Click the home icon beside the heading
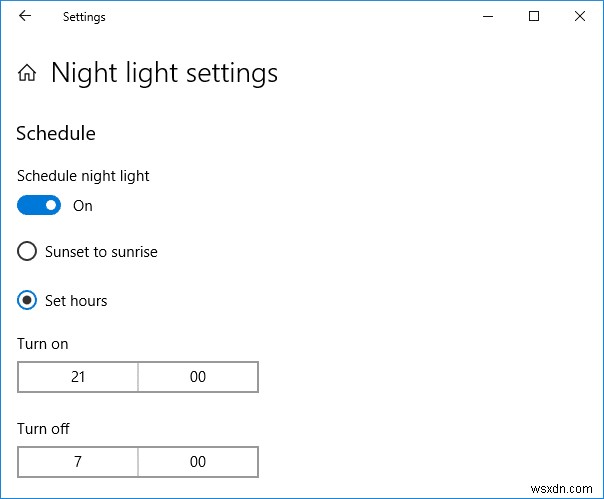Viewport: 604px width, 499px height. [28, 73]
